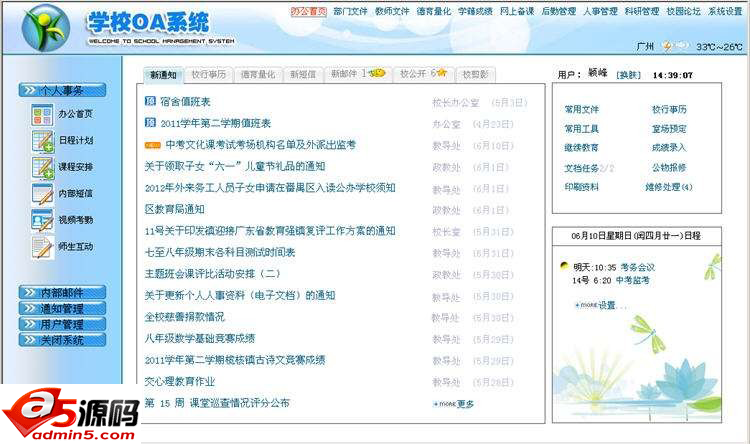Click the 关闭系统 sidebar button
This screenshot has width=750, height=444.
pyautogui.click(x=62, y=340)
